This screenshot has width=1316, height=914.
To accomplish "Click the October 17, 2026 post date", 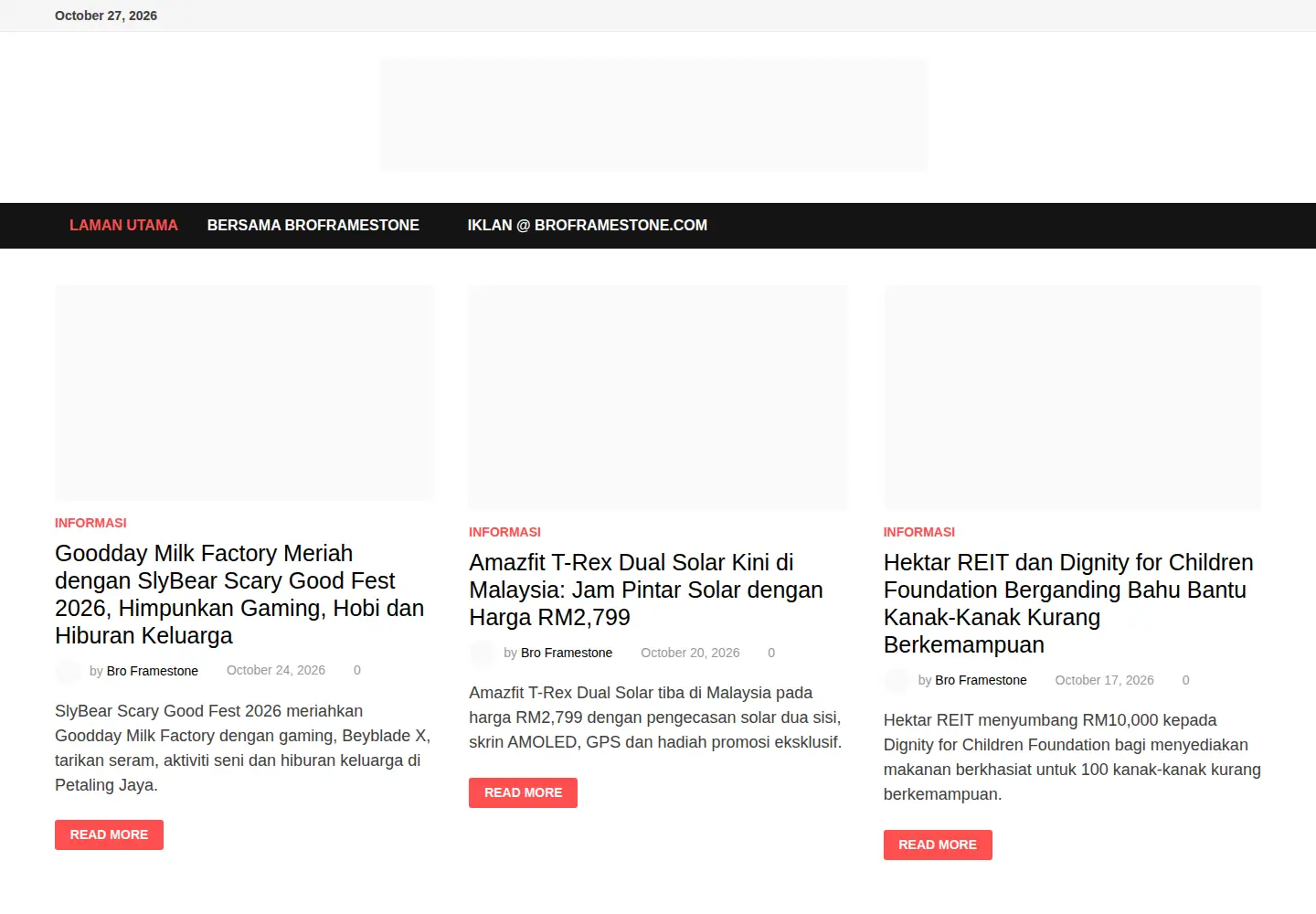I will [1104, 680].
